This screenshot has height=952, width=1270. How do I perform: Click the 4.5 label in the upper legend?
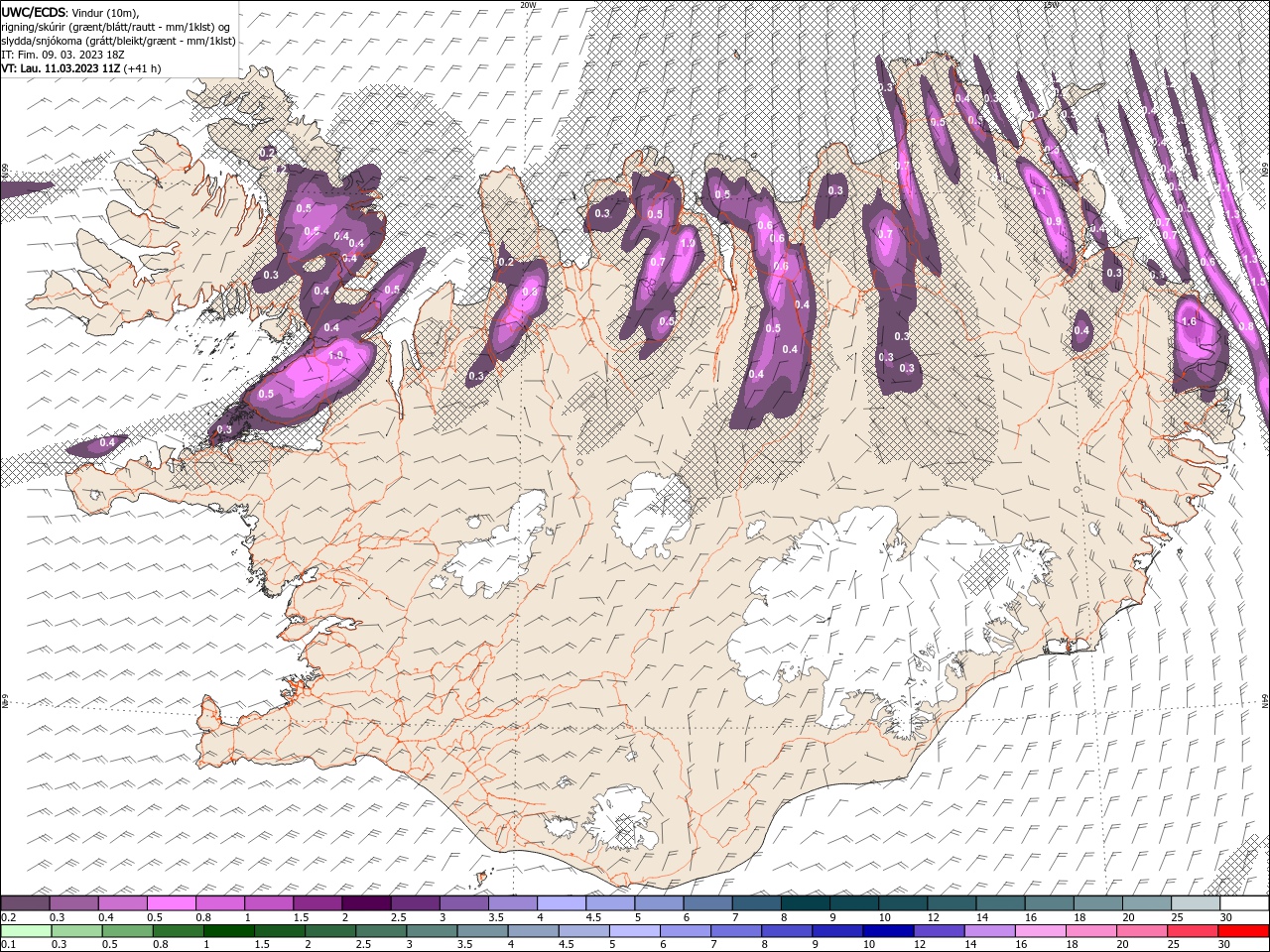(592, 917)
